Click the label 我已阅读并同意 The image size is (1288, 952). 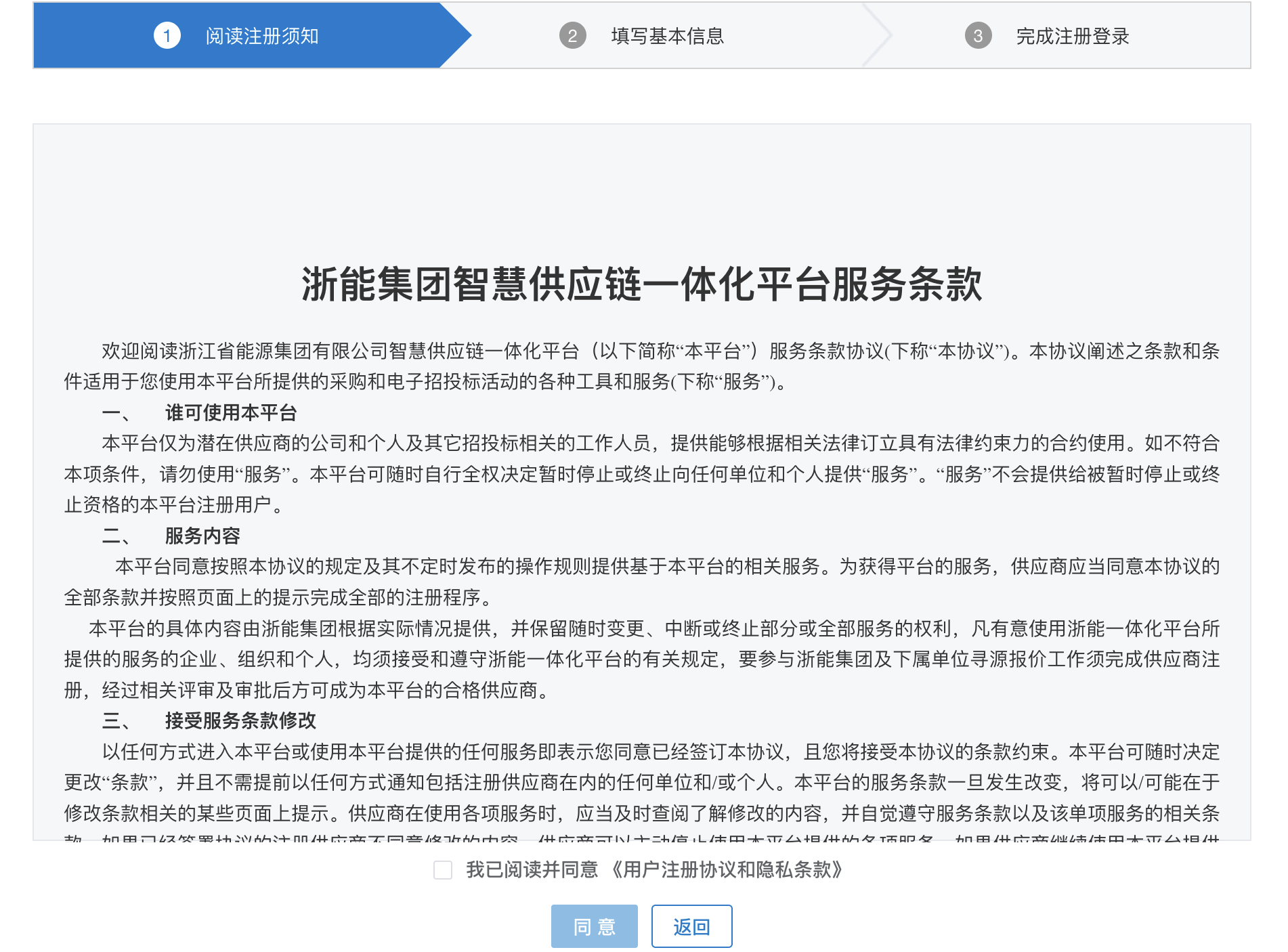[532, 870]
